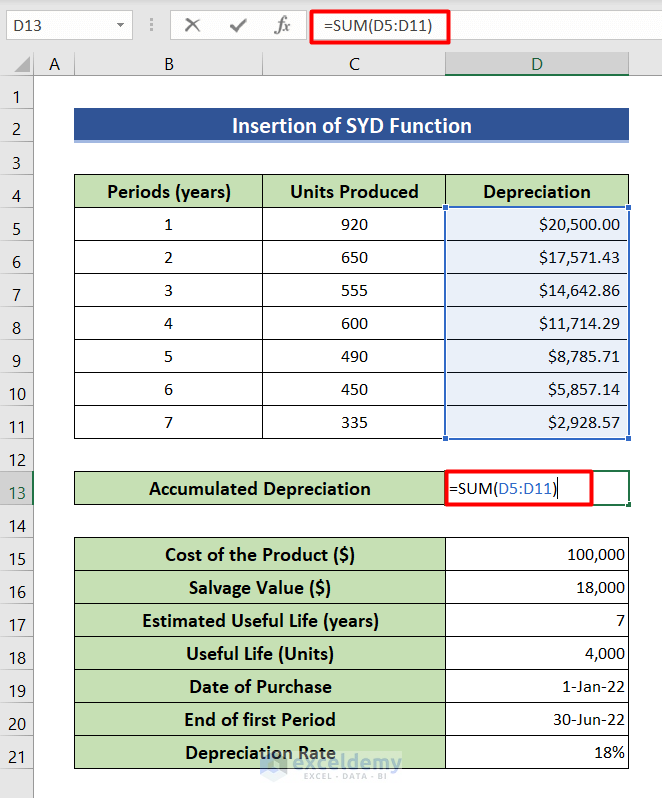Select column C header

(x=354, y=65)
